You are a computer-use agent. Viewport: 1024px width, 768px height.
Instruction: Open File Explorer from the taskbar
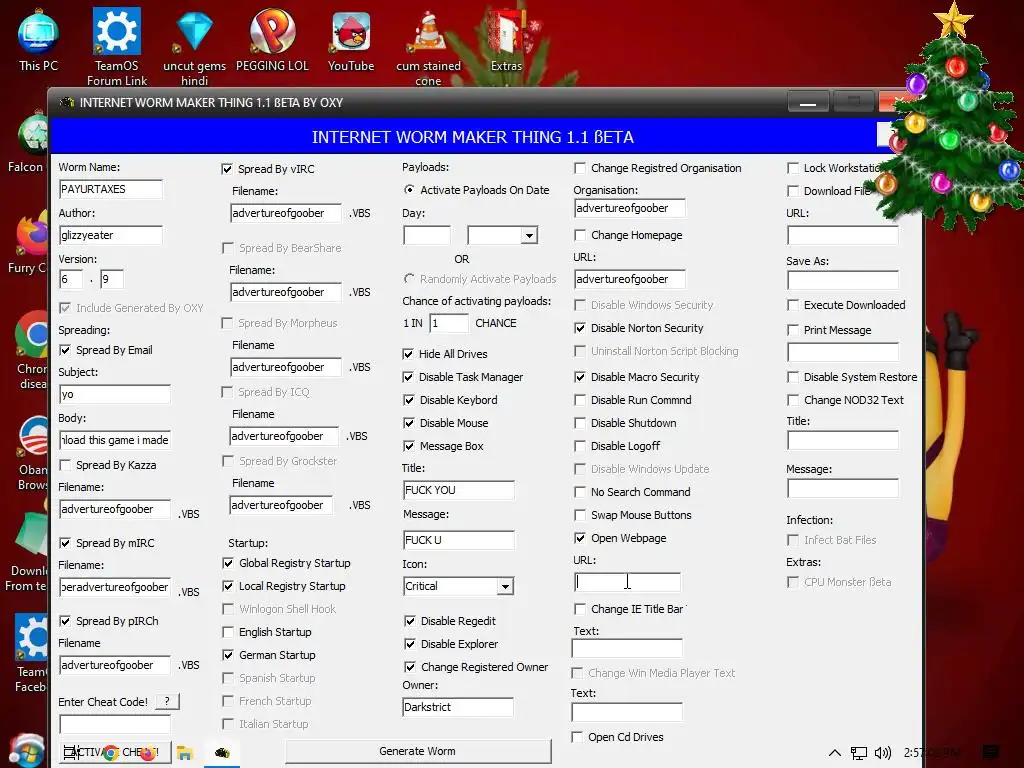point(185,753)
